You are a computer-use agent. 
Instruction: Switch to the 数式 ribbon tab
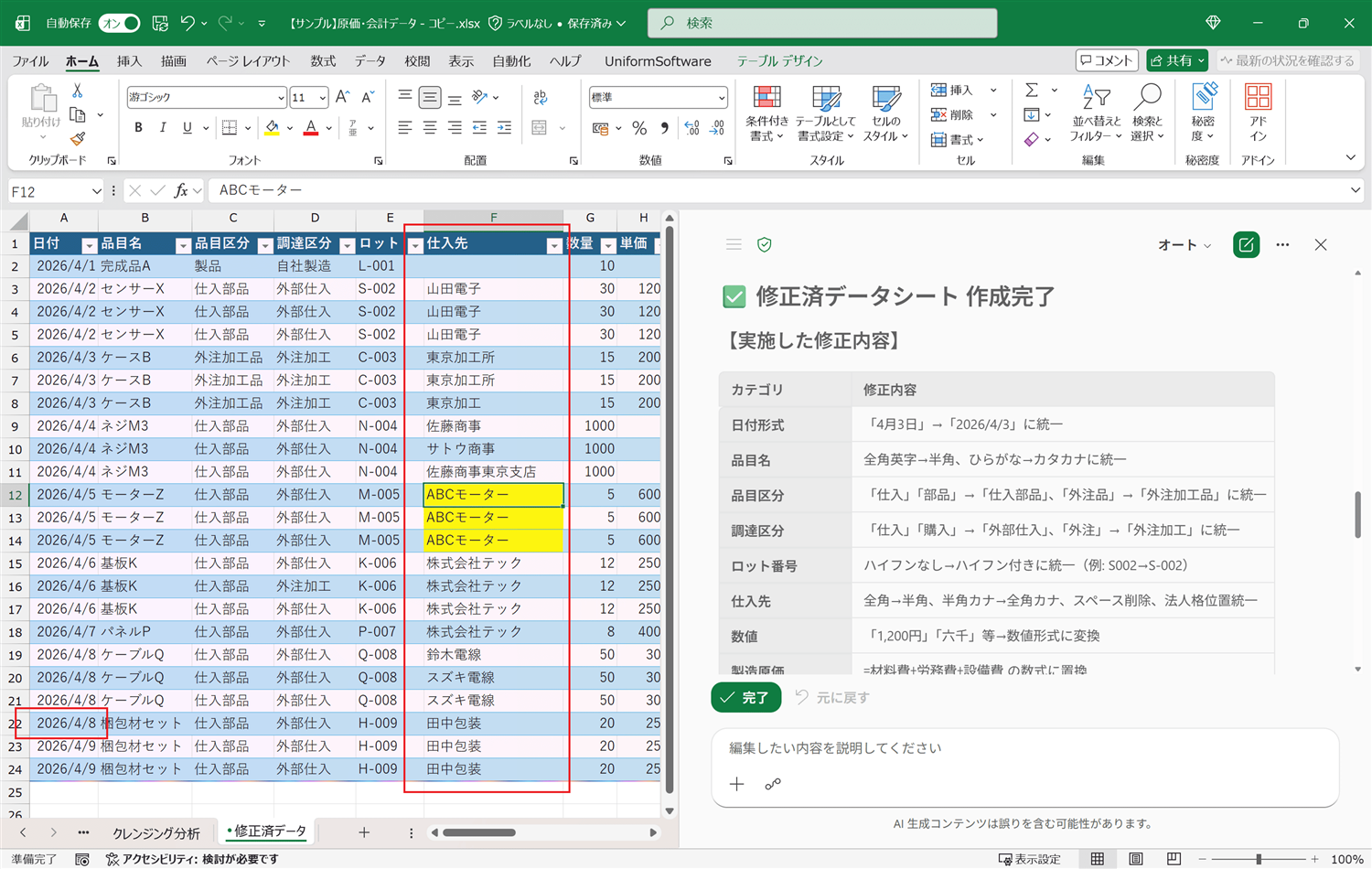(x=323, y=60)
